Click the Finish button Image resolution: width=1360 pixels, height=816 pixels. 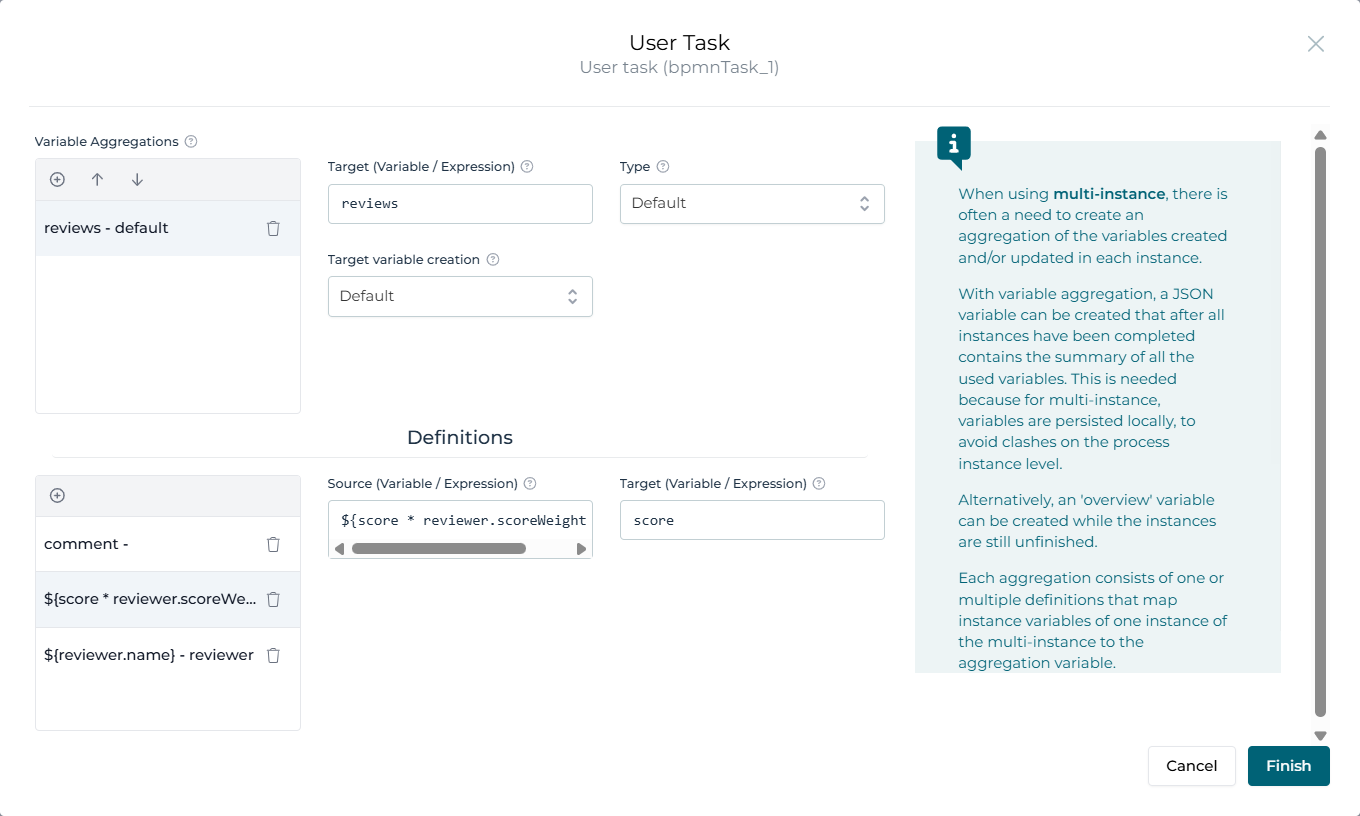(1288, 766)
